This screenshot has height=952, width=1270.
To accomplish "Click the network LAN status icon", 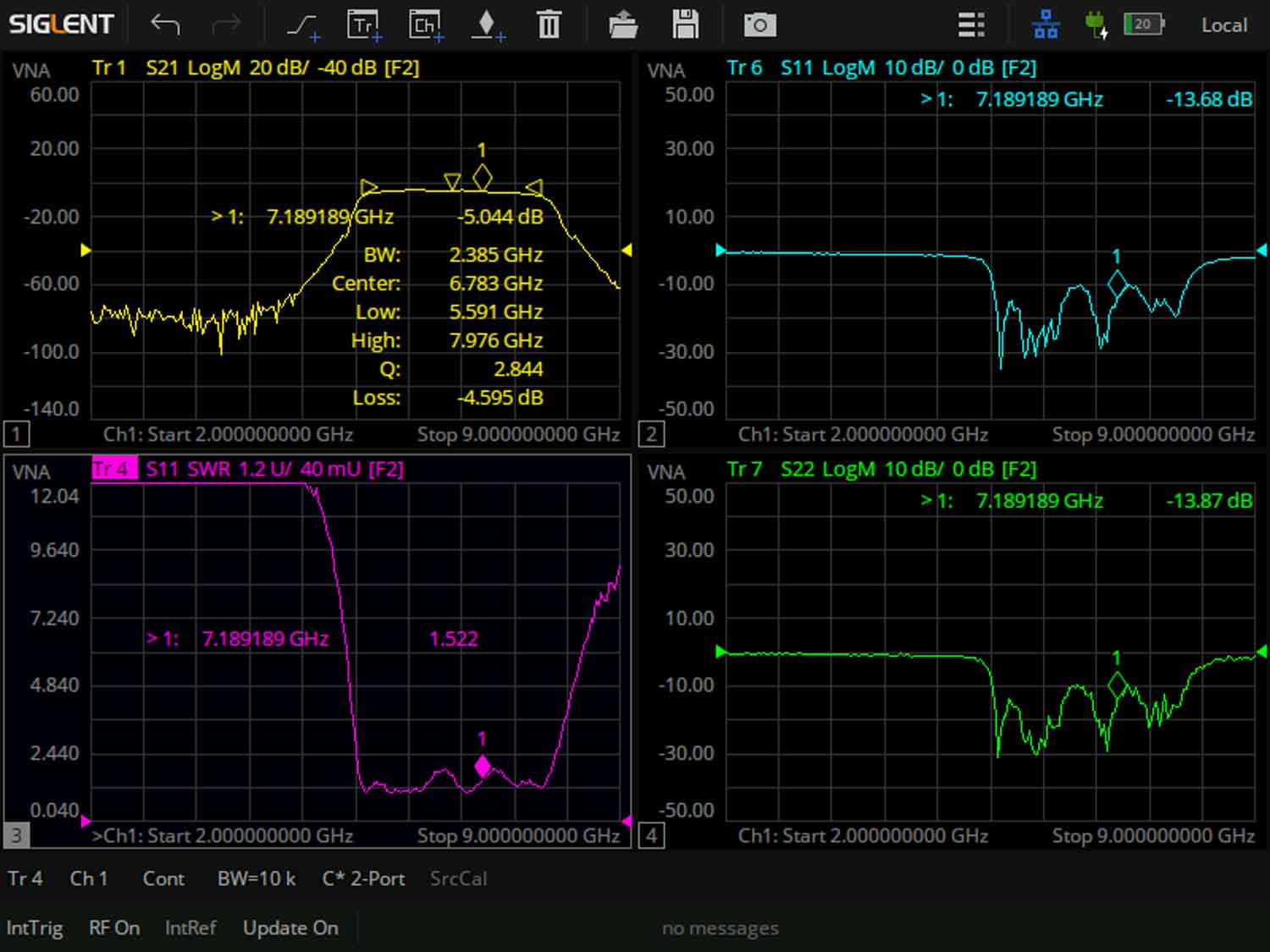I will pos(1046,25).
